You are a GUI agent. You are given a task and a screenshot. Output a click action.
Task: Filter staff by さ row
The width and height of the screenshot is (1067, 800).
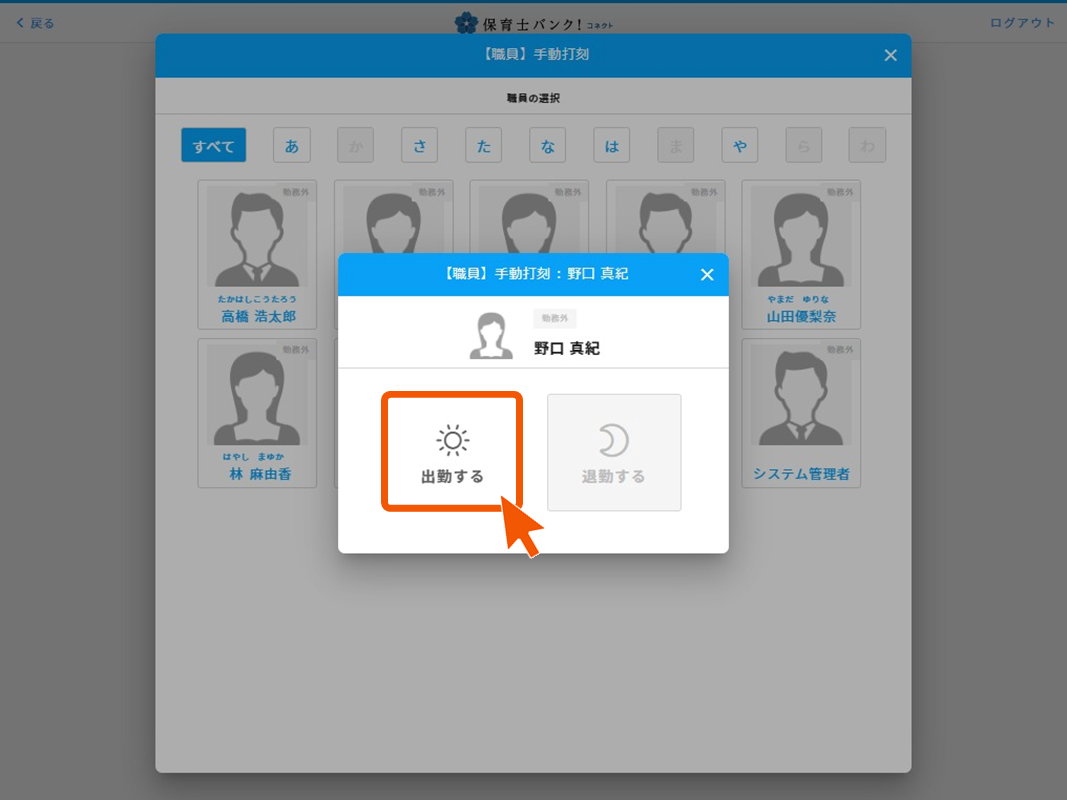pyautogui.click(x=419, y=146)
